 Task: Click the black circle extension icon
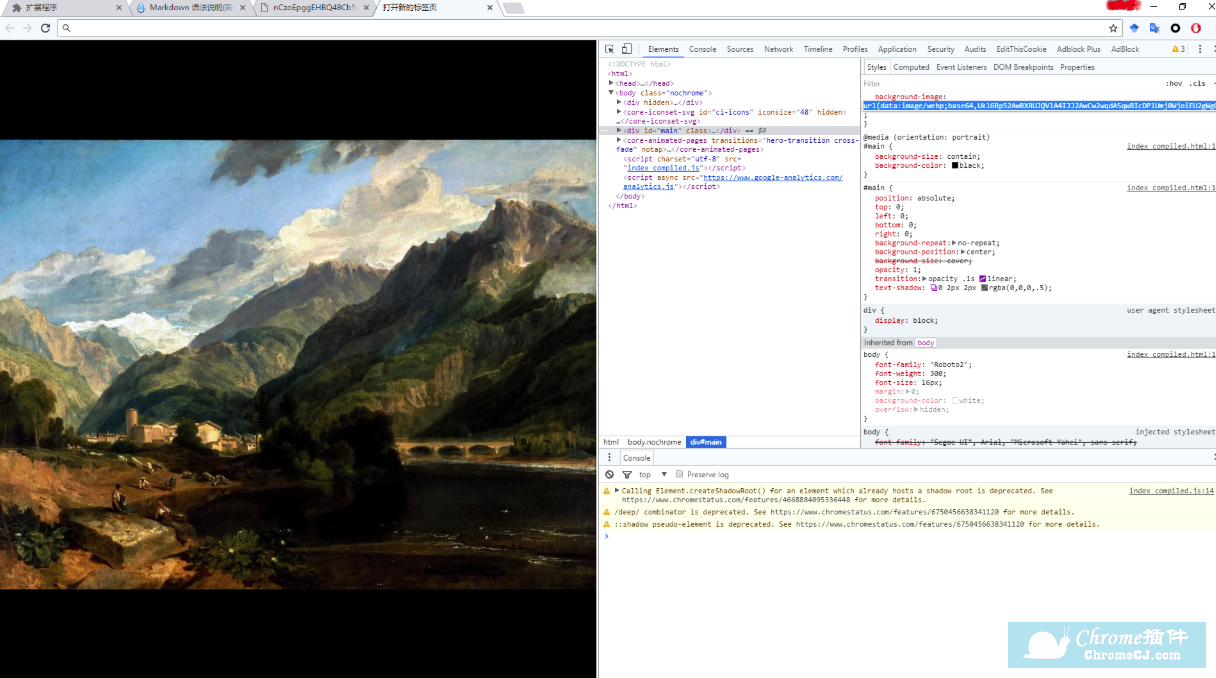click(1175, 28)
